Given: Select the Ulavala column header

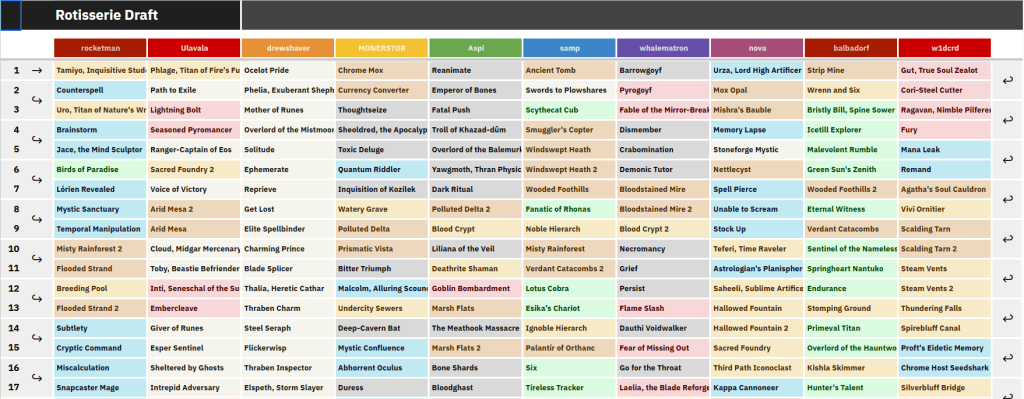Looking at the screenshot, I should coord(195,48).
